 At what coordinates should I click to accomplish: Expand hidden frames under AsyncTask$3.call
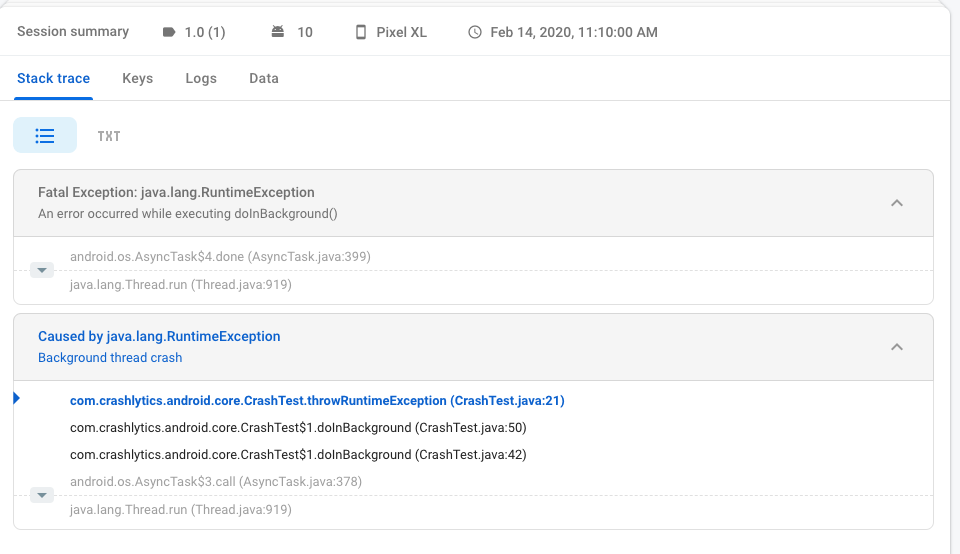click(x=42, y=495)
